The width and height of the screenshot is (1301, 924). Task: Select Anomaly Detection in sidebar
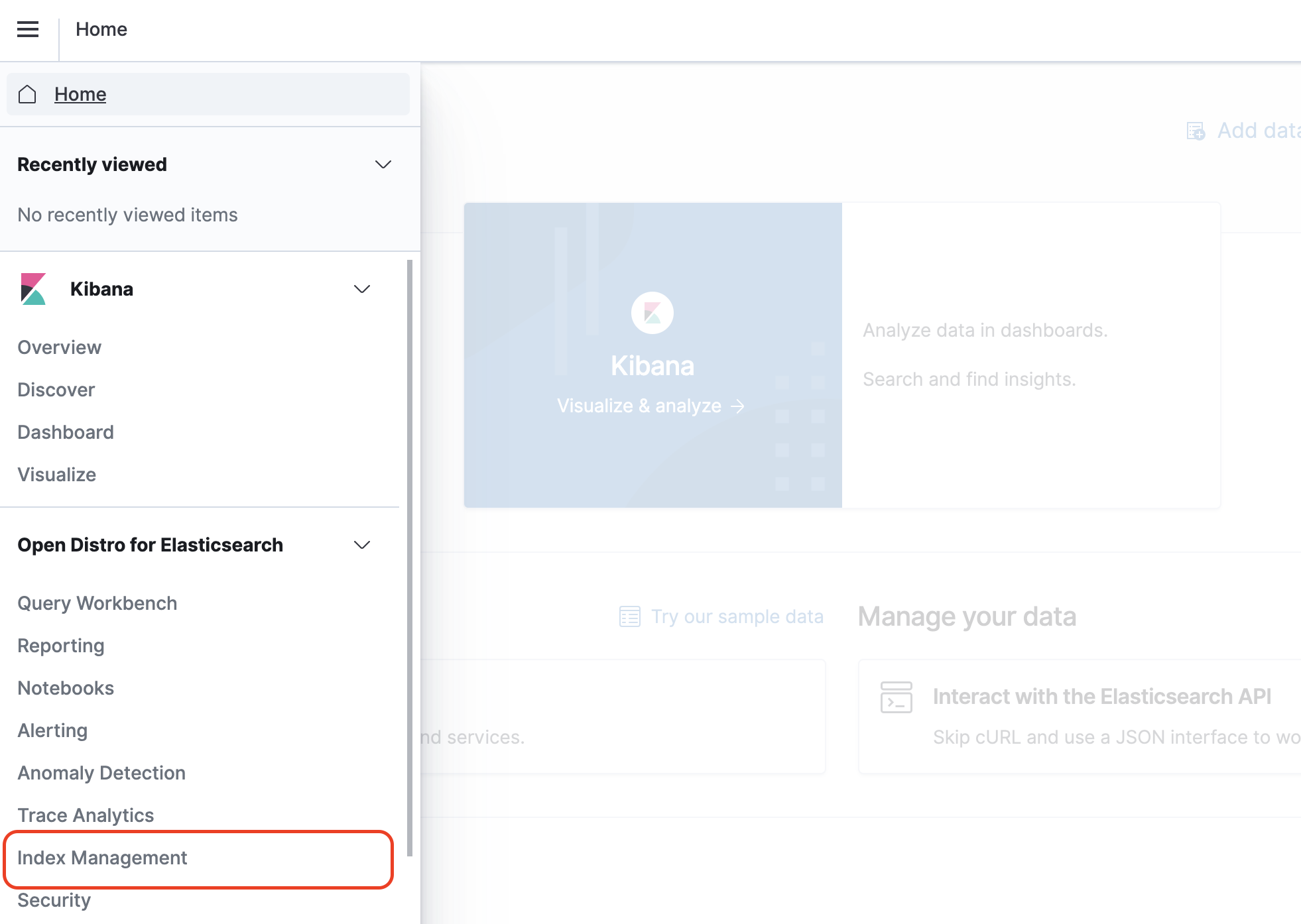tap(101, 773)
